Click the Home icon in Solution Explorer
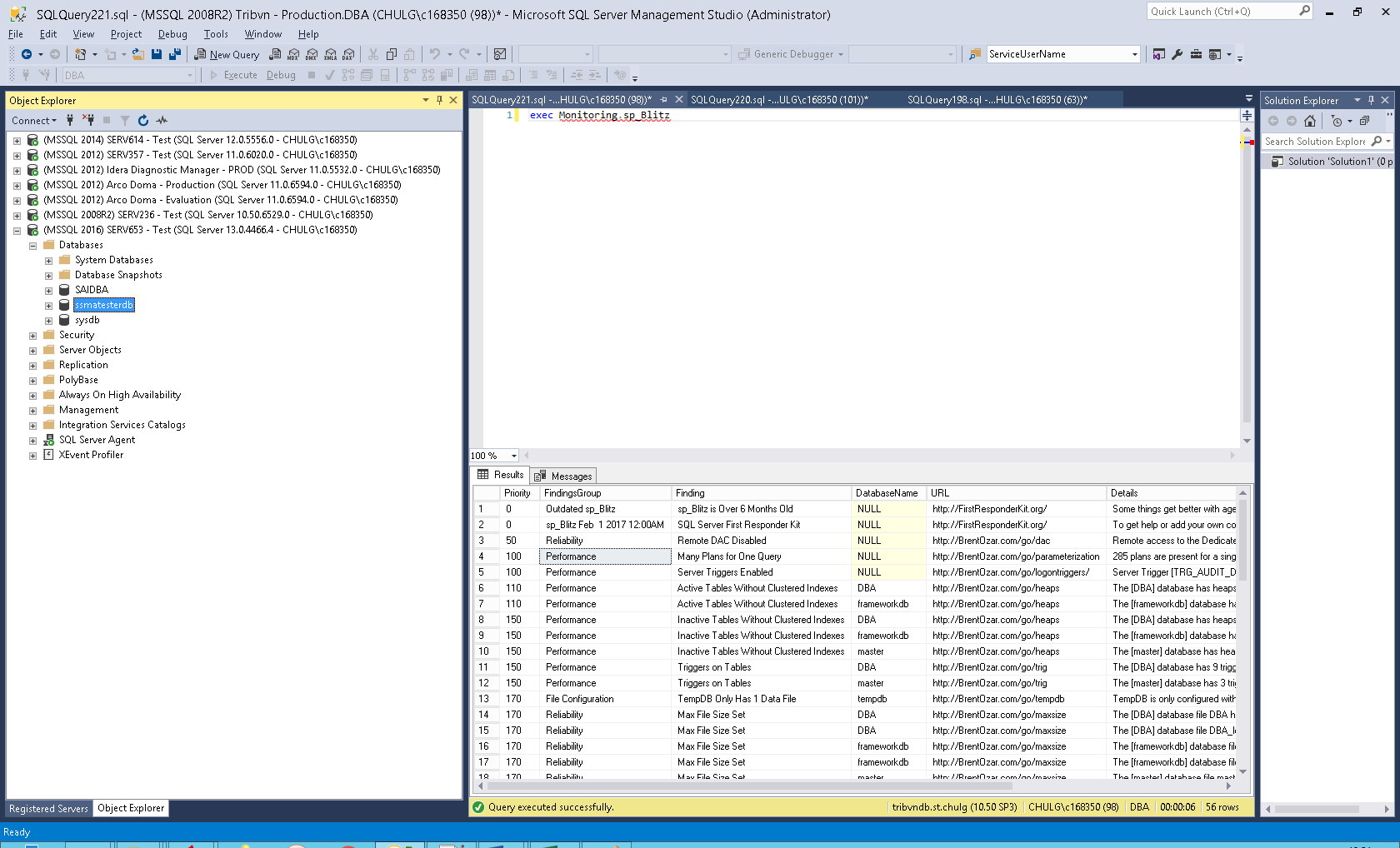The image size is (1400, 848). (1310, 121)
